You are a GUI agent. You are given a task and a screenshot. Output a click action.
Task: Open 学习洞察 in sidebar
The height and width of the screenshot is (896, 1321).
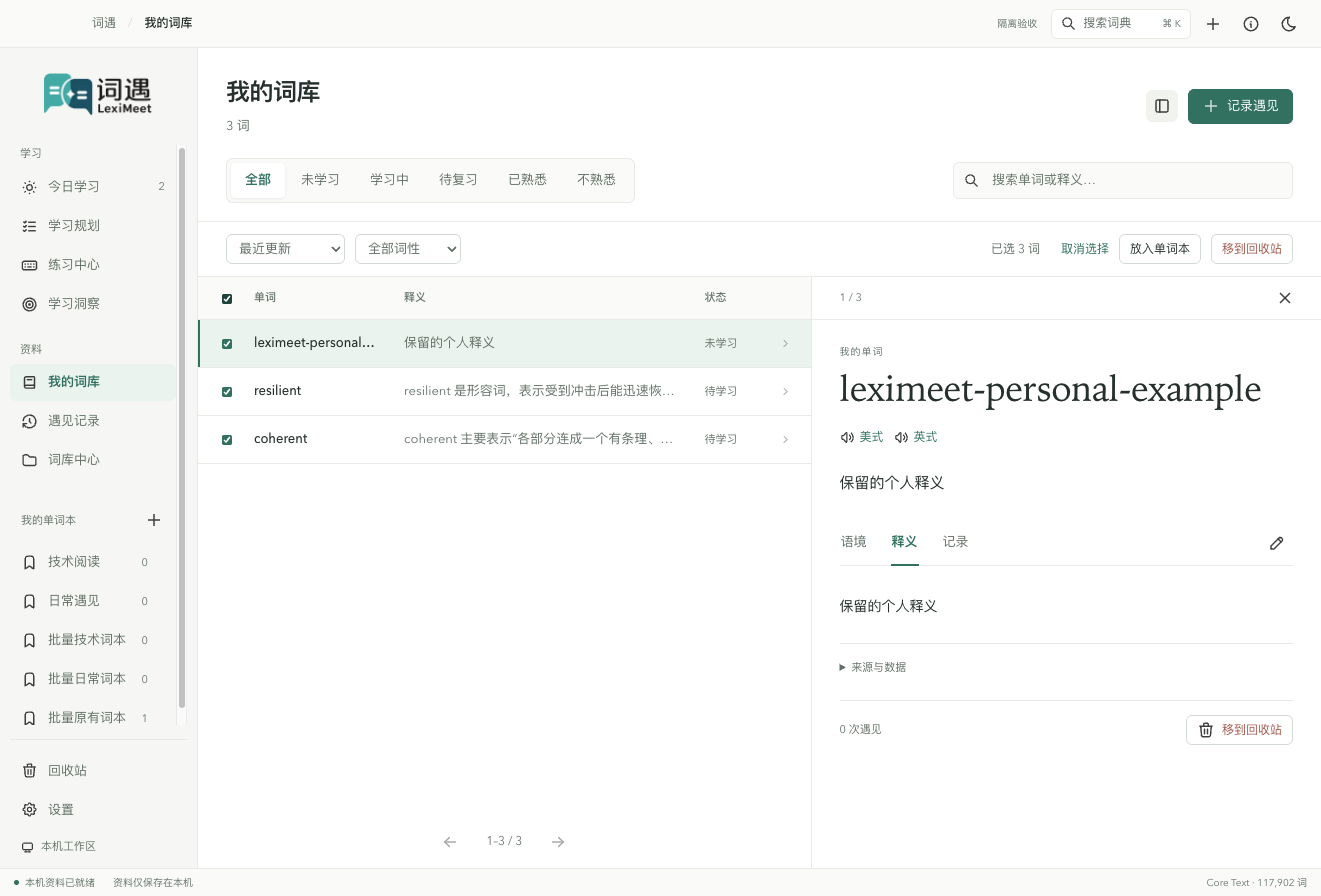[x=93, y=304]
